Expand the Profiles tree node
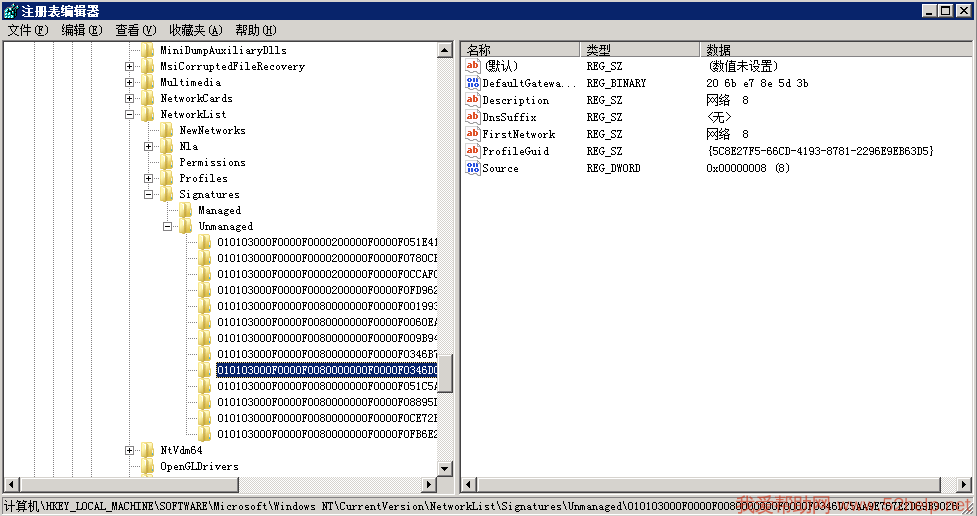977x516 pixels. 149,178
